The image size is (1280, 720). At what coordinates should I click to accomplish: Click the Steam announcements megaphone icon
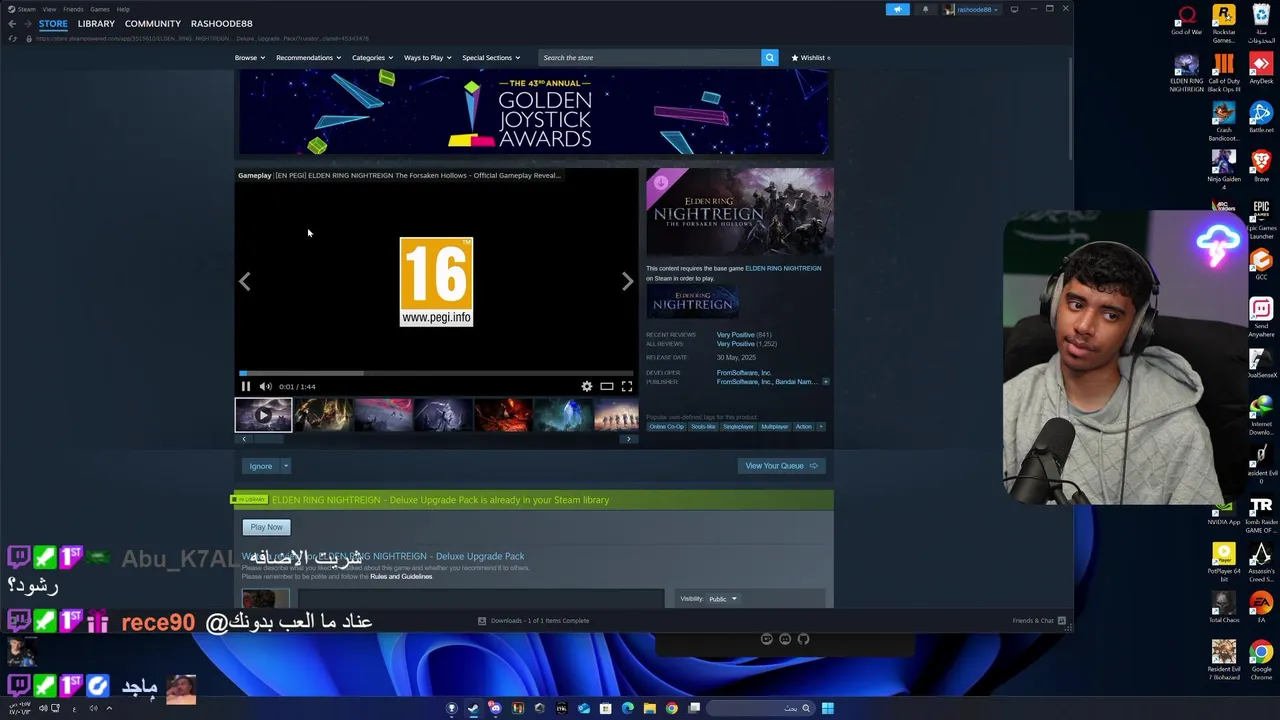(897, 9)
